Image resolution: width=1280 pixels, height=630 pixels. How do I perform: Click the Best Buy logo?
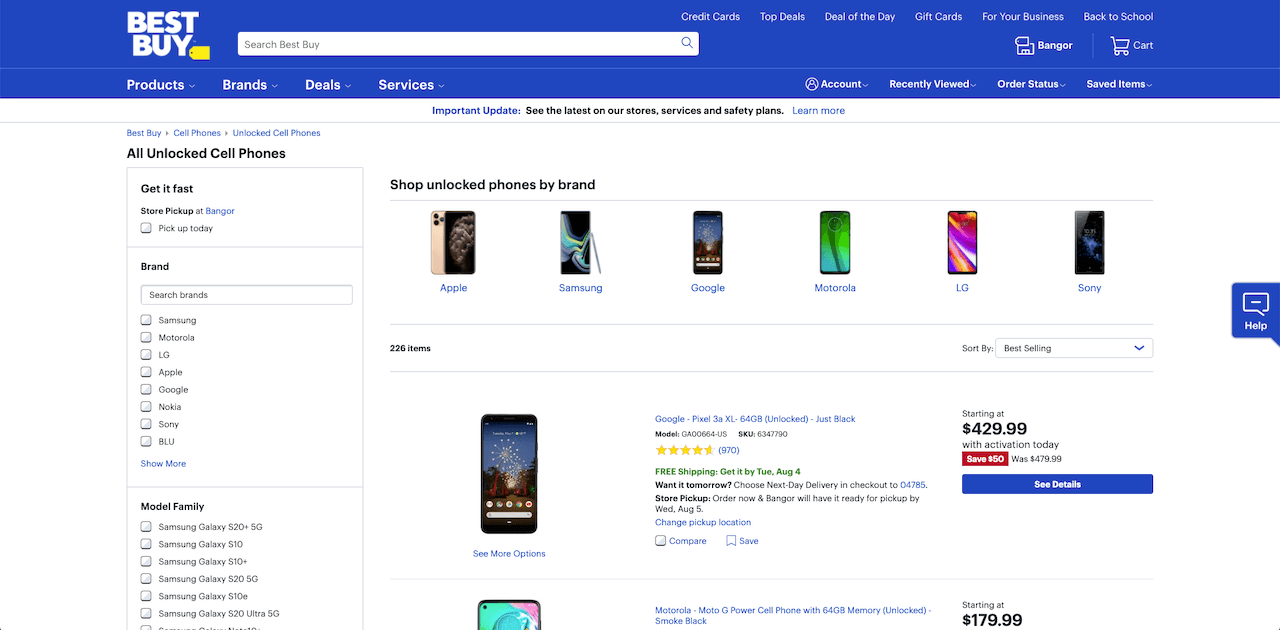(166, 35)
